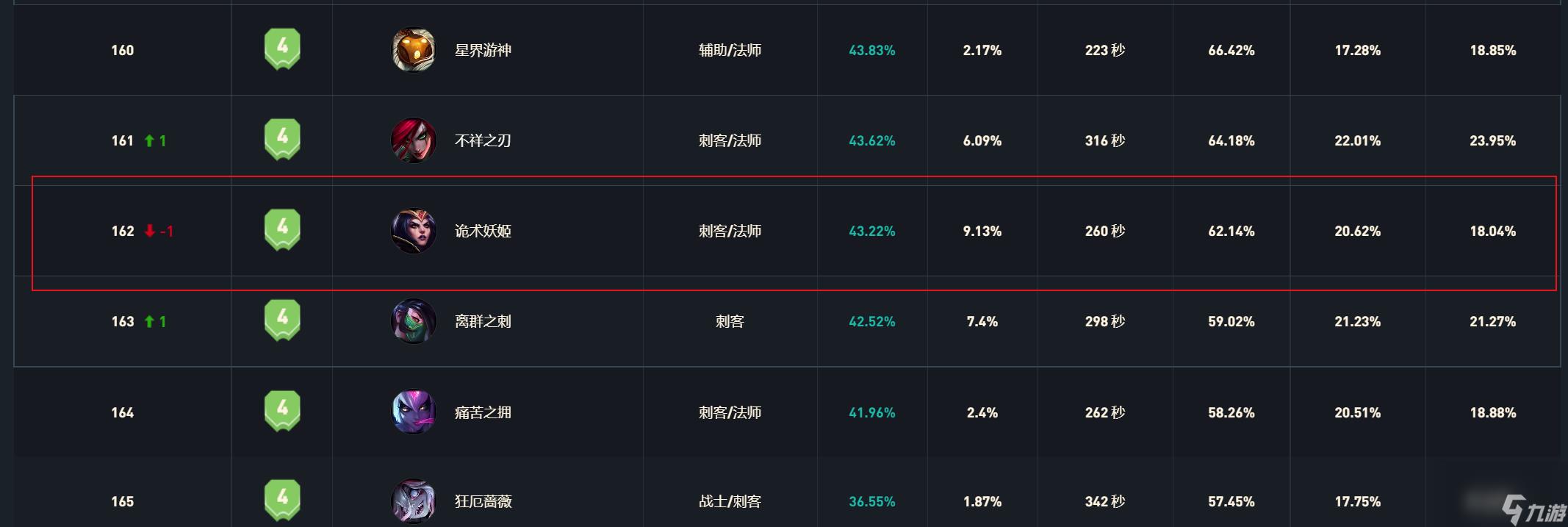Open the 诡术妖姬 champion portrait
This screenshot has height=527, width=1568.
coord(414,231)
